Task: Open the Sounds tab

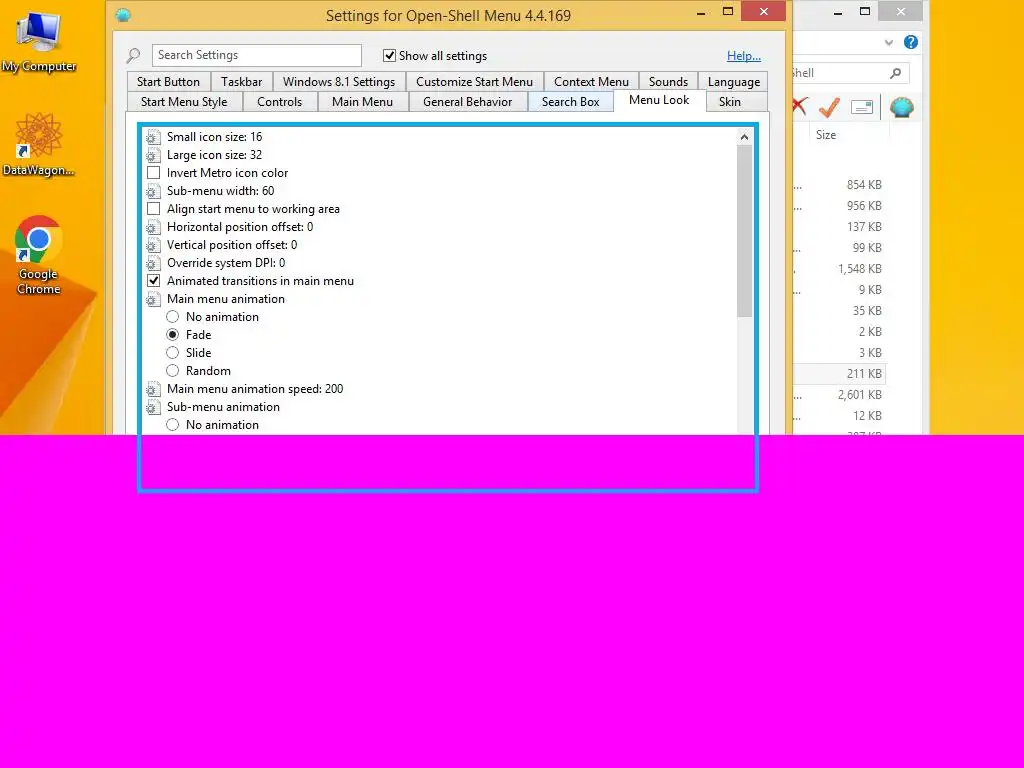Action: pyautogui.click(x=668, y=82)
